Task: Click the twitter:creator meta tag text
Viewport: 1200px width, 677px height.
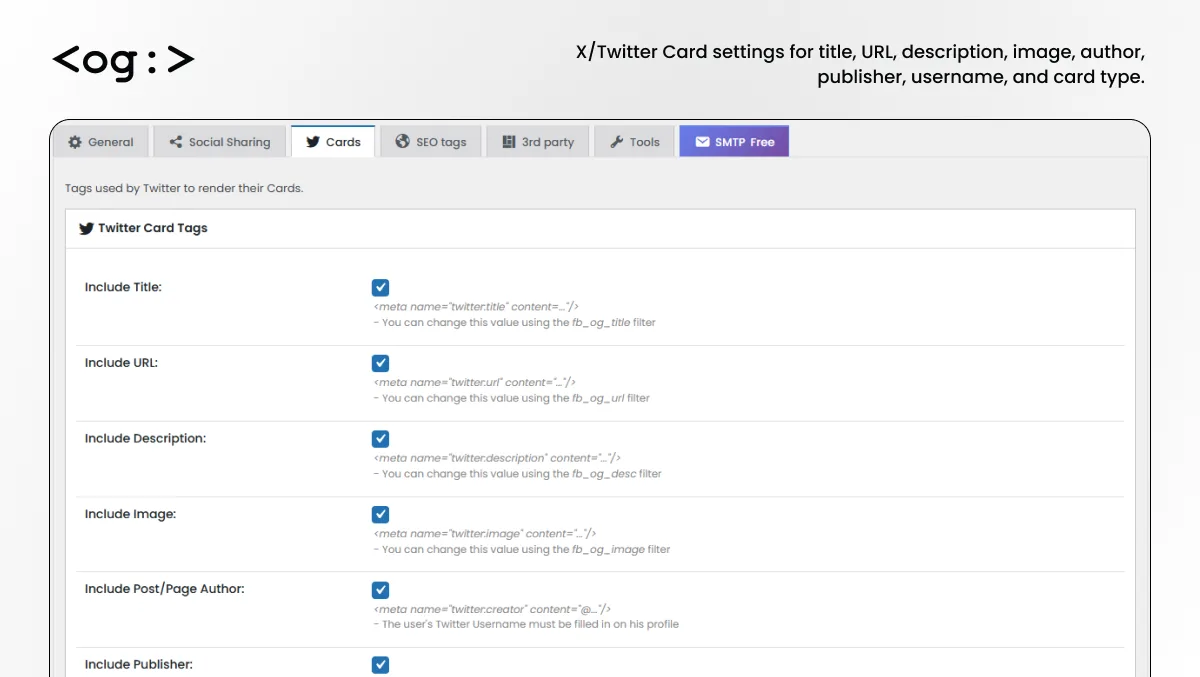Action: (x=492, y=609)
